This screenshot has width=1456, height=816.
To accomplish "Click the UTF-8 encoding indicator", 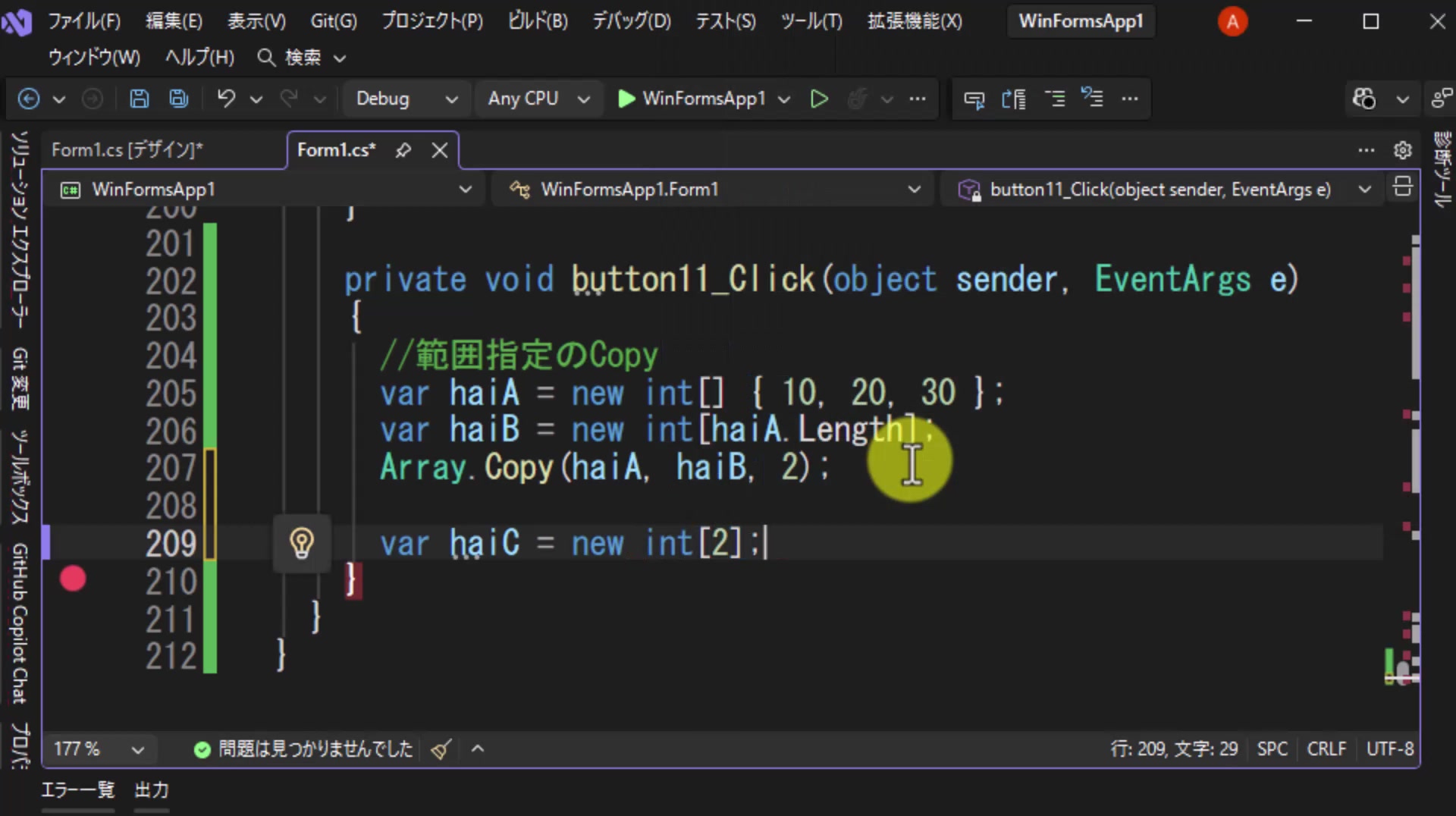I will point(1389,749).
